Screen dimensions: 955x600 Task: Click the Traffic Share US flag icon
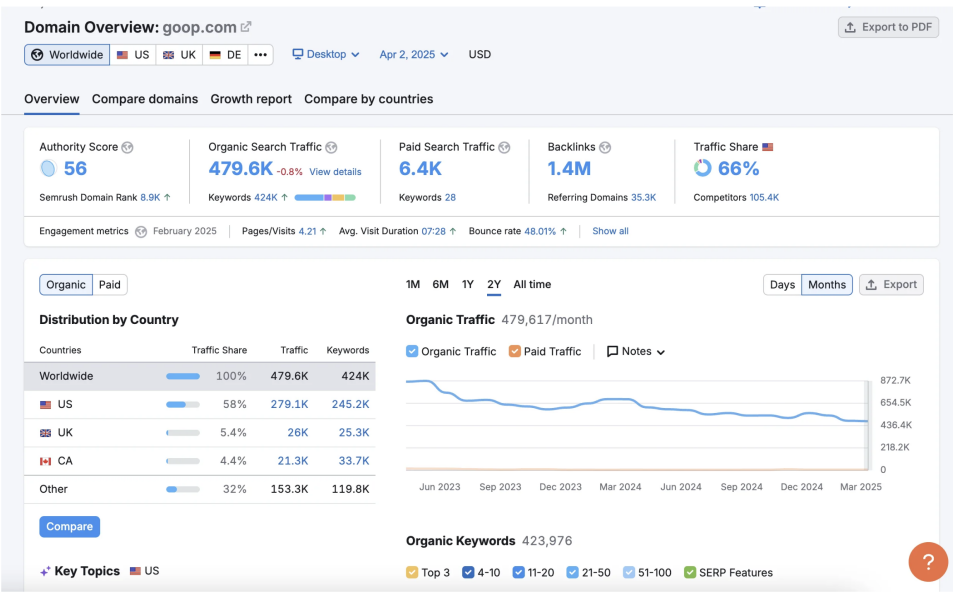pyautogui.click(x=767, y=147)
